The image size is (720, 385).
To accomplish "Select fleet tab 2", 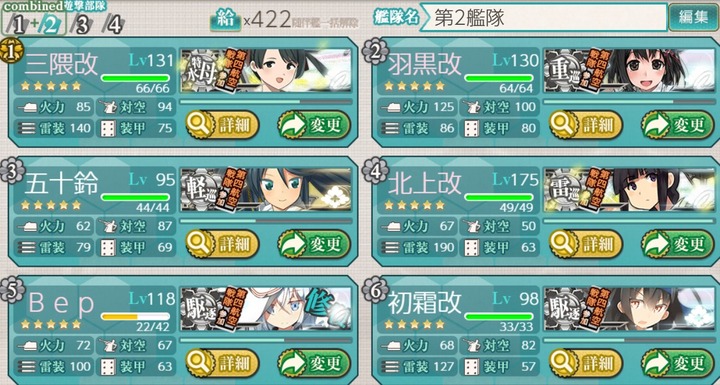I will point(49,25).
